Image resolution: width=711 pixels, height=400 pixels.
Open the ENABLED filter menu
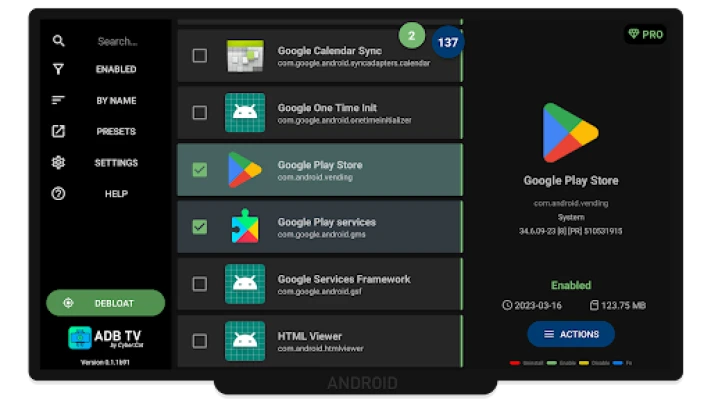coord(116,70)
